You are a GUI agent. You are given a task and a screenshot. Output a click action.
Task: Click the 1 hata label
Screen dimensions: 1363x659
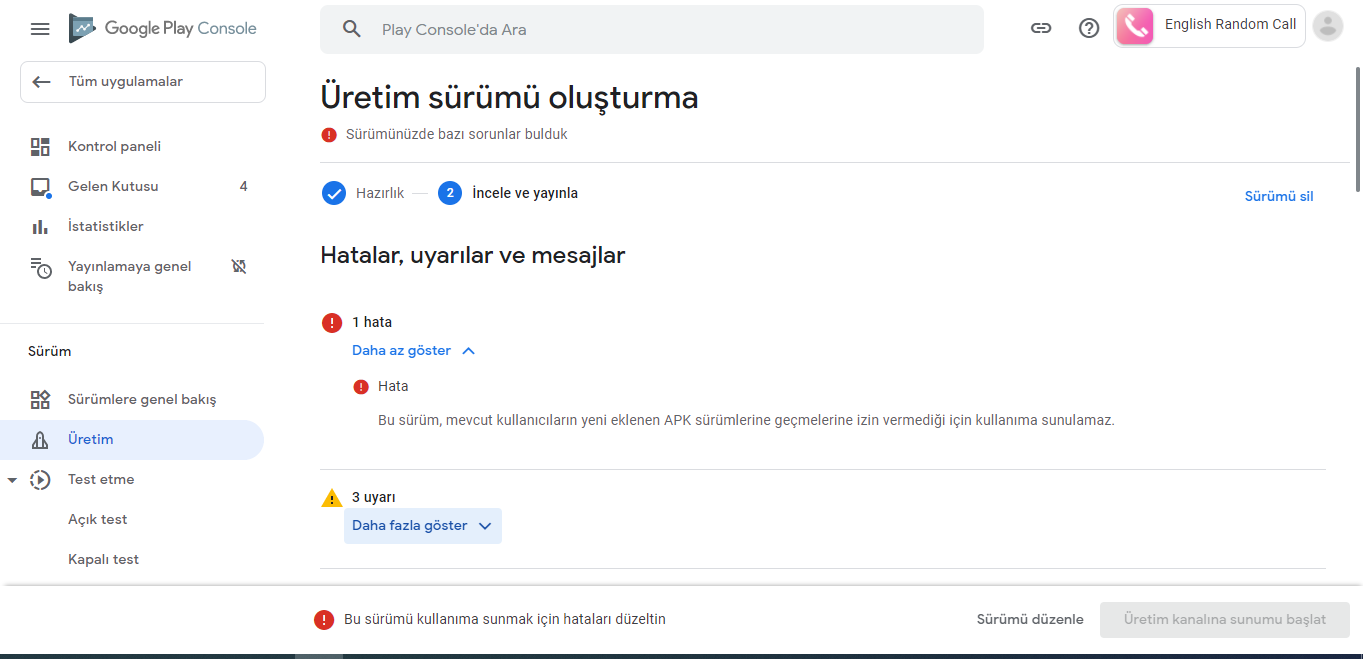point(372,322)
